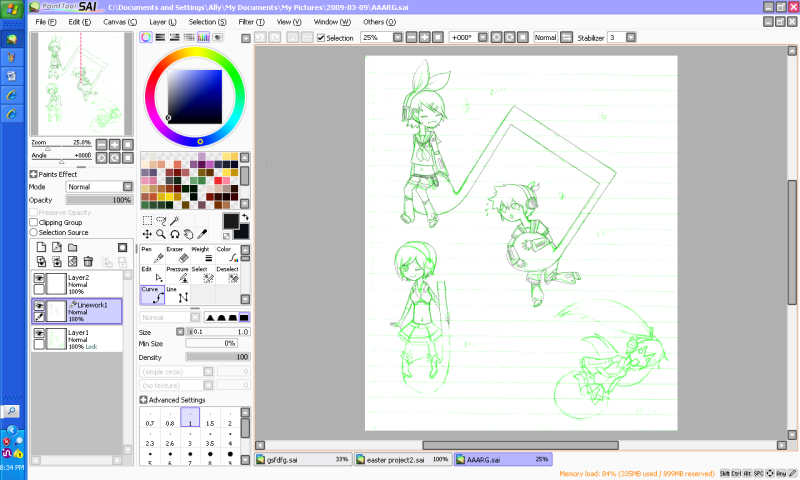Image resolution: width=800 pixels, height=480 pixels.
Task: Adjust the layer Opacity slider
Action: (x=99, y=200)
